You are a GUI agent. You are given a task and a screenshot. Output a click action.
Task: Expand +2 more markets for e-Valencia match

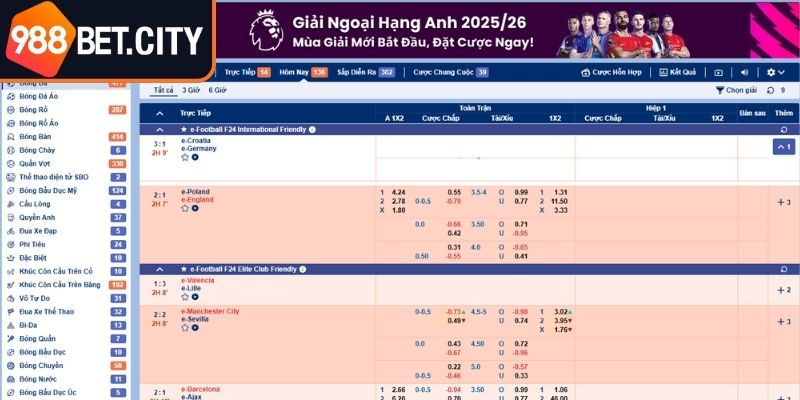784,290
